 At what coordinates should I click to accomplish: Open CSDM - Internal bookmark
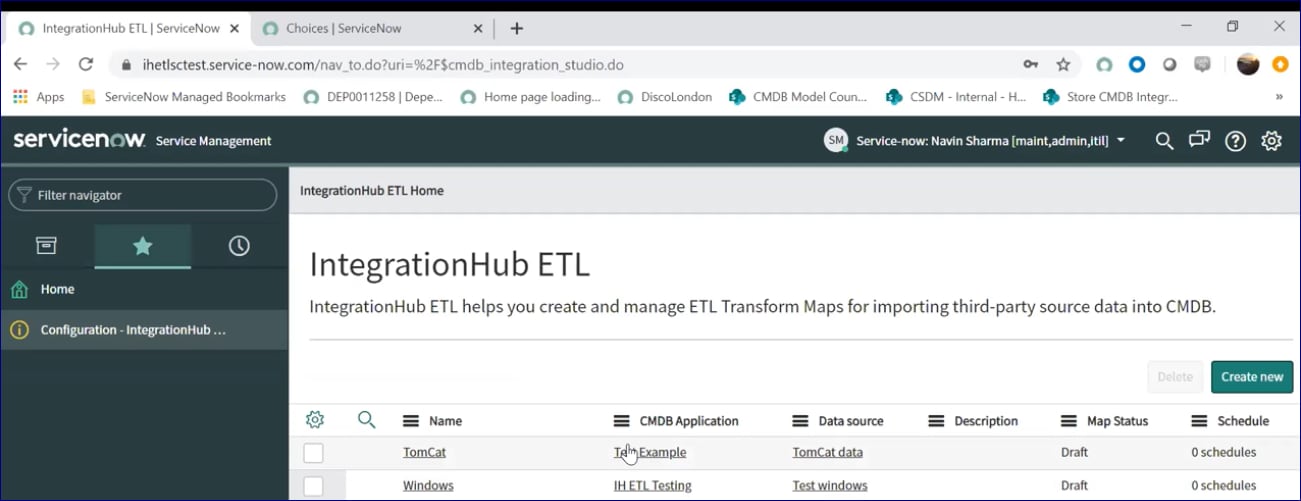point(956,97)
